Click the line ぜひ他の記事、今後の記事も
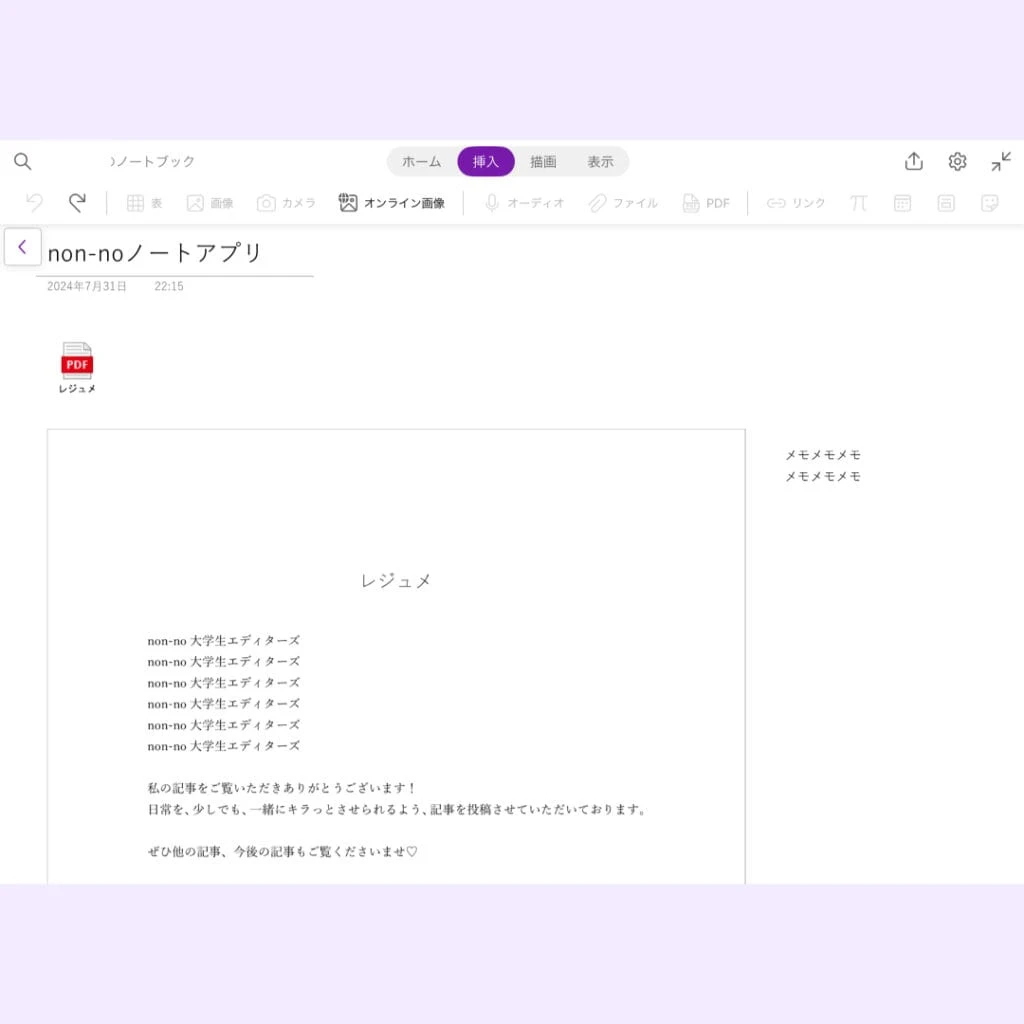The image size is (1024, 1024). [x=283, y=851]
